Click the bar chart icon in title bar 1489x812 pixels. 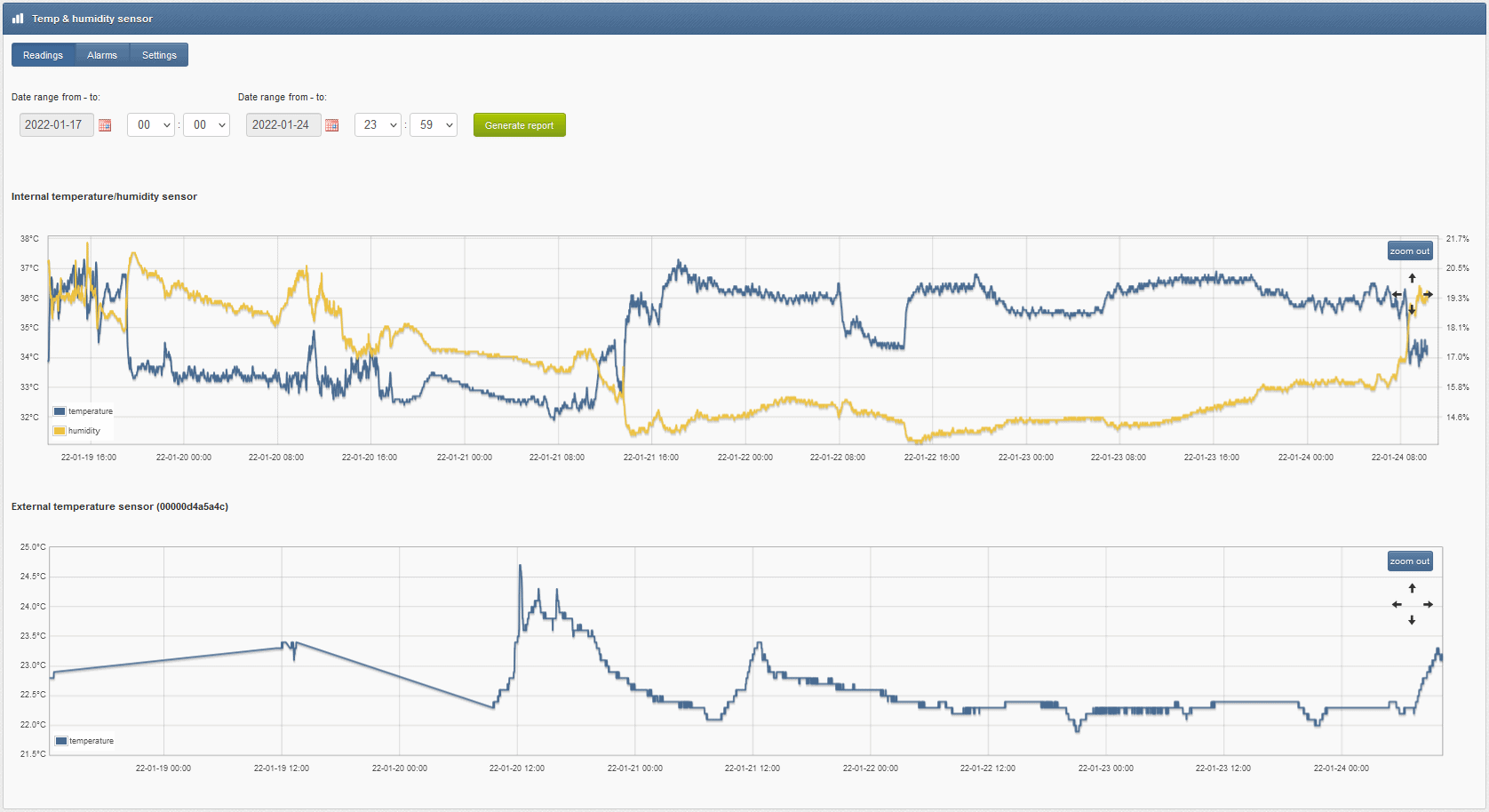[x=18, y=18]
